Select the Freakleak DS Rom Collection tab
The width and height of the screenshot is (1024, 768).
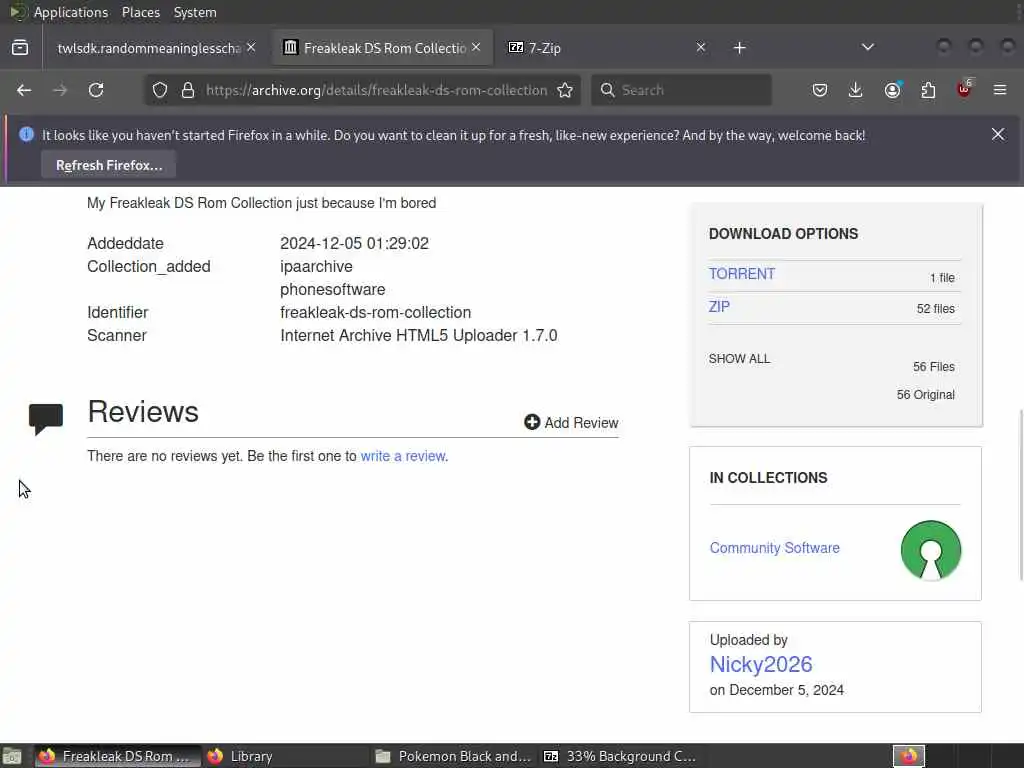coord(382,48)
